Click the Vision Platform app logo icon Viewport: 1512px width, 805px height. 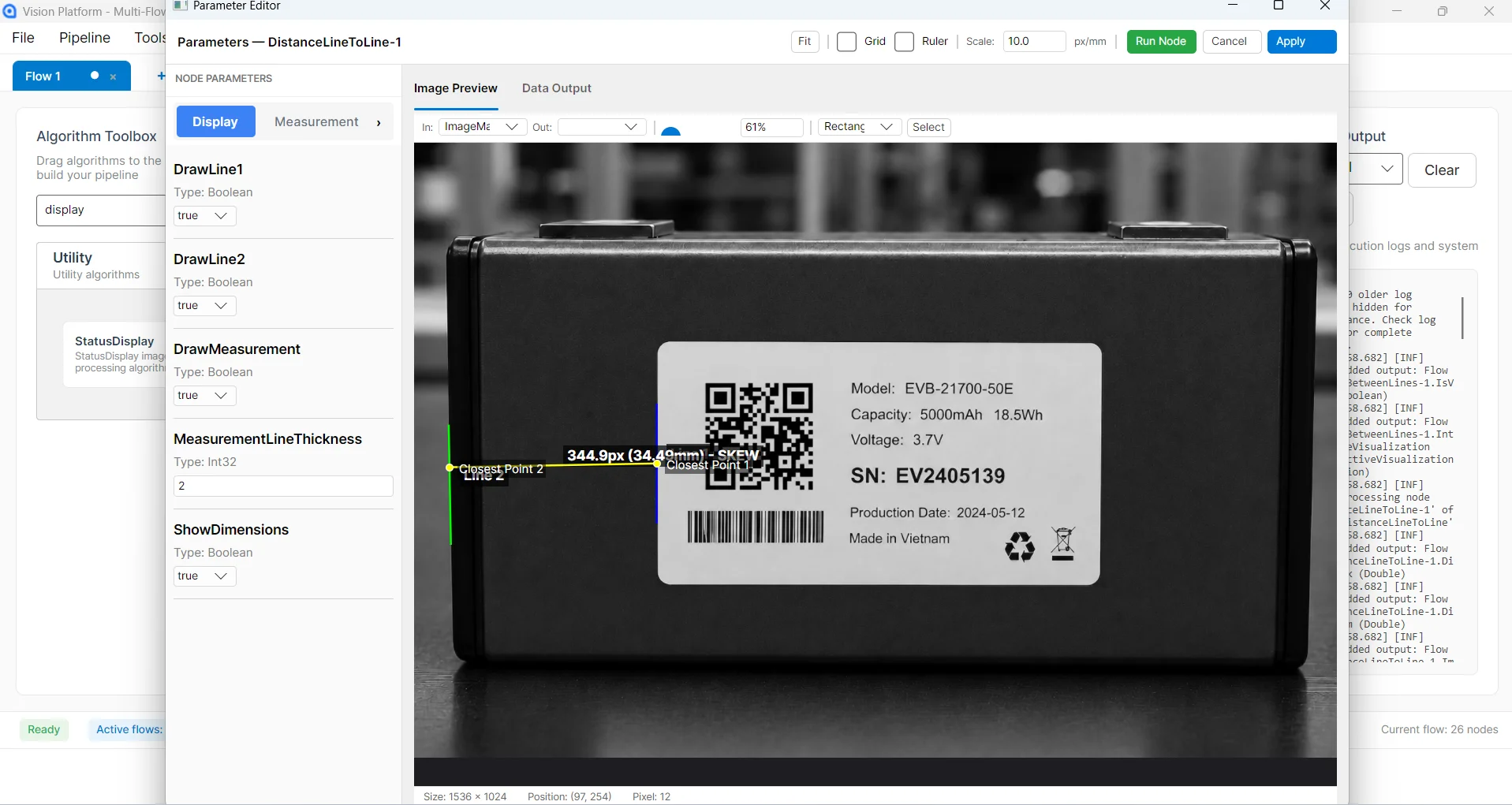9,11
